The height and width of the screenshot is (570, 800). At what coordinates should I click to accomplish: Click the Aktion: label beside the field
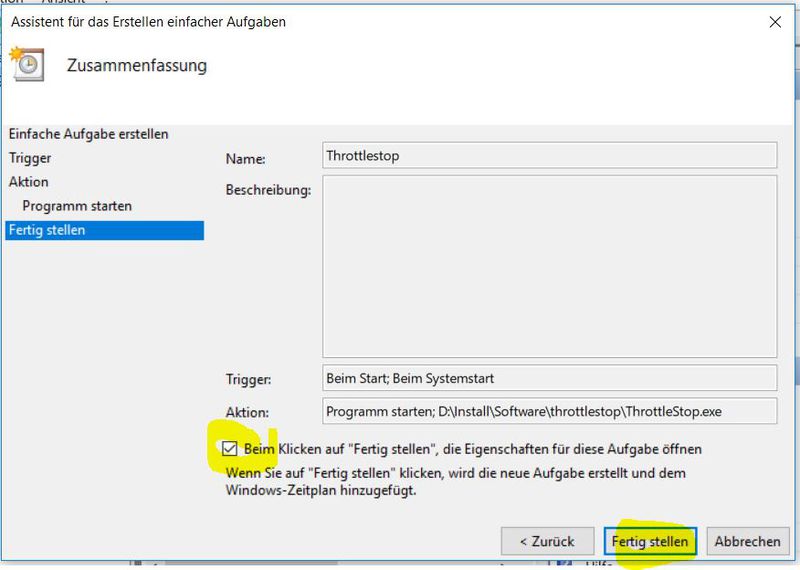[247, 412]
